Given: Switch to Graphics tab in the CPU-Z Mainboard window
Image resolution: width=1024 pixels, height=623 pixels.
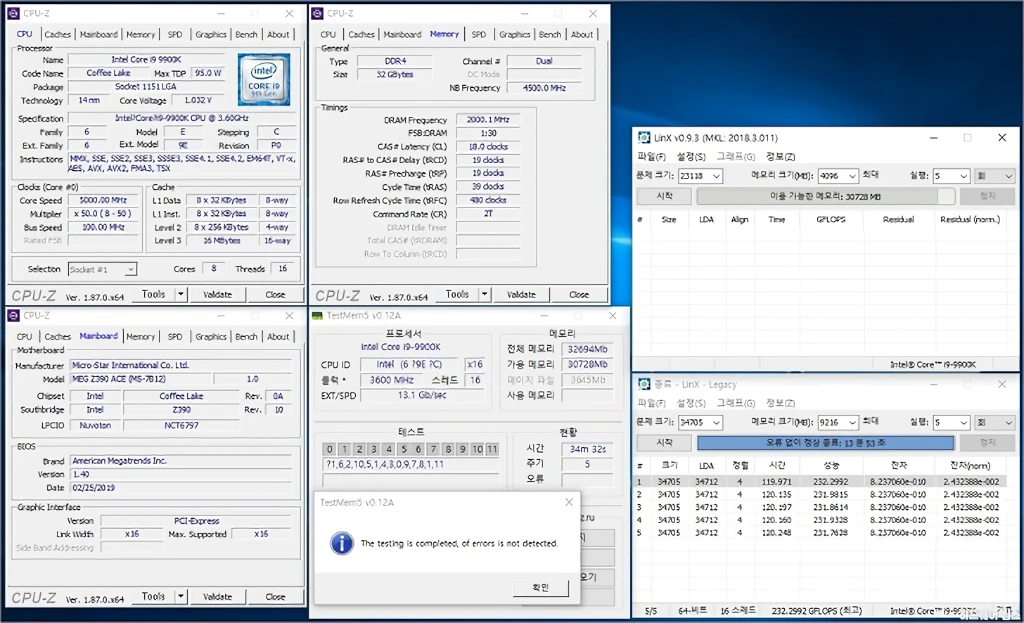Looking at the screenshot, I should click(210, 336).
